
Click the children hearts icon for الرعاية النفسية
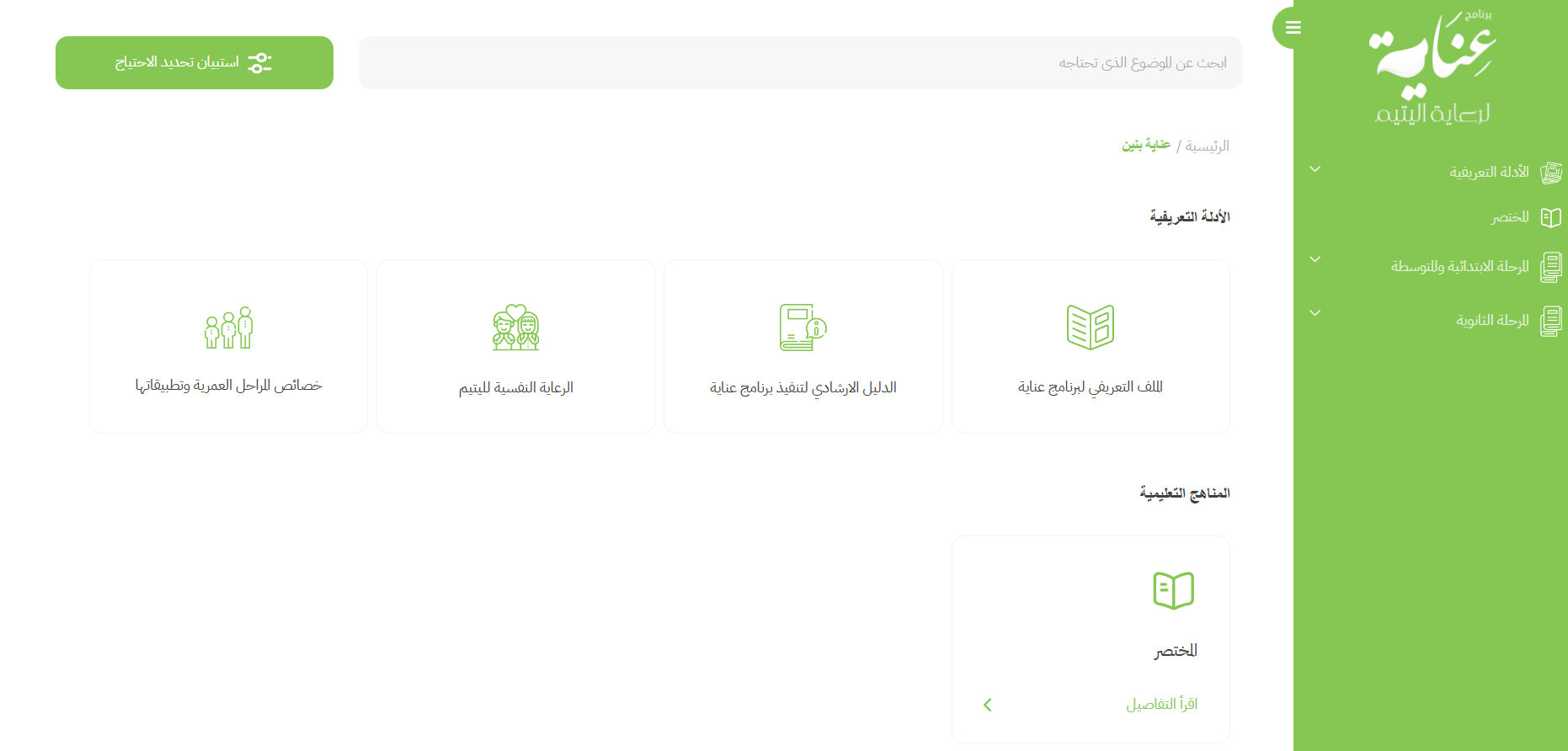(x=515, y=327)
